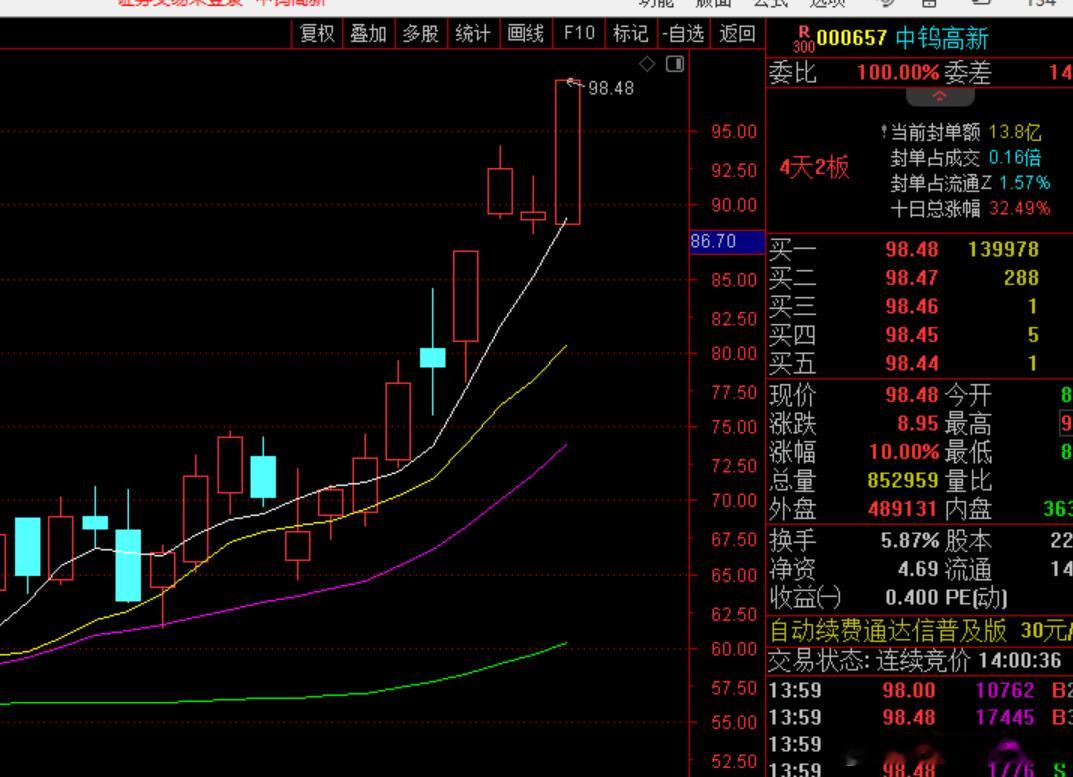The image size is (1073, 777).
Task: Click the latest limit-up candlestick at 98.48
Action: pos(567,152)
